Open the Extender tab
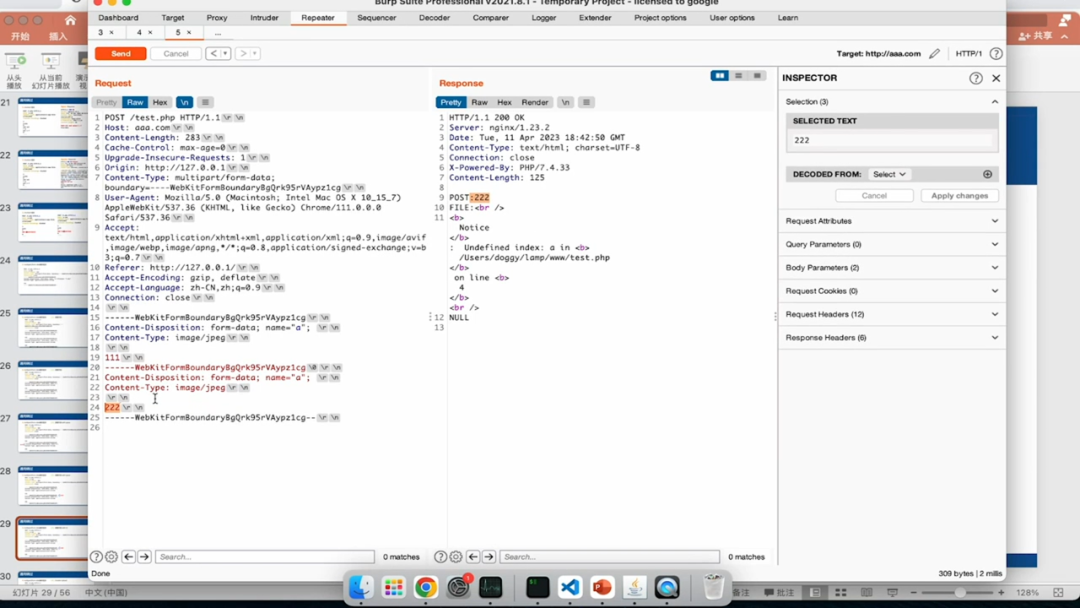1080x608 pixels. pyautogui.click(x=595, y=18)
